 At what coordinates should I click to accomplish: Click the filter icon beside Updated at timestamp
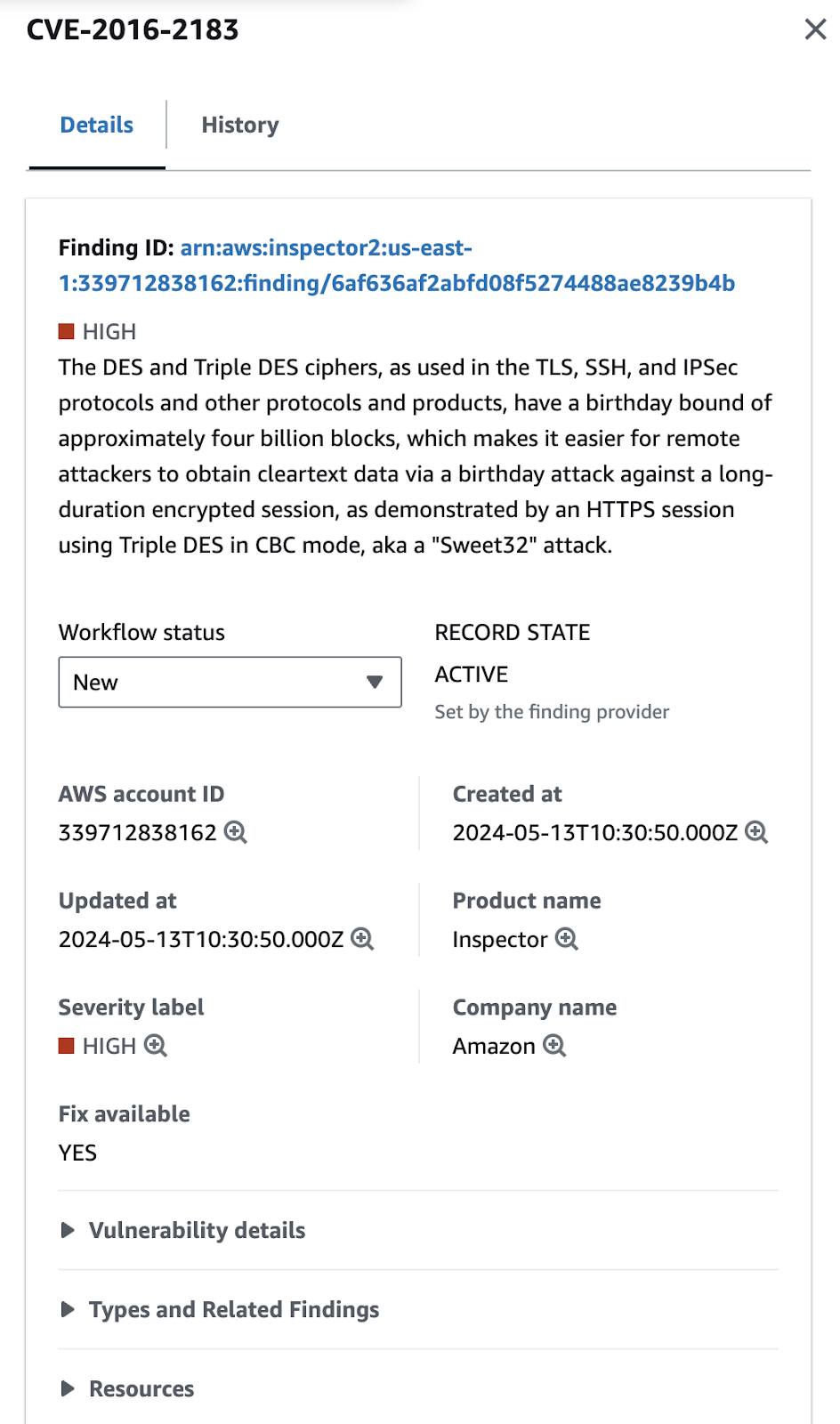362,939
